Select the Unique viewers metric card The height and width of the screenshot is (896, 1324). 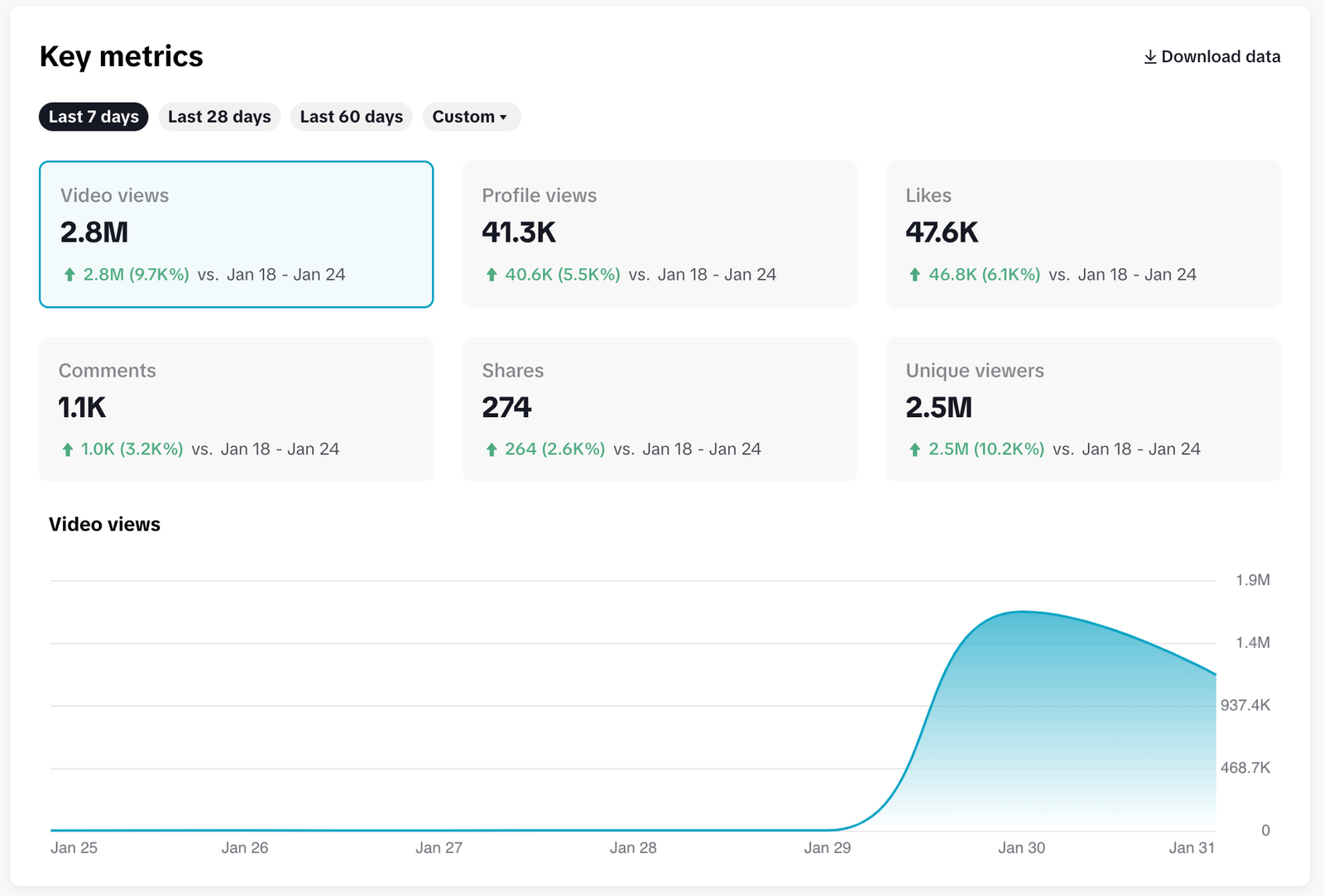pyautogui.click(x=1083, y=409)
